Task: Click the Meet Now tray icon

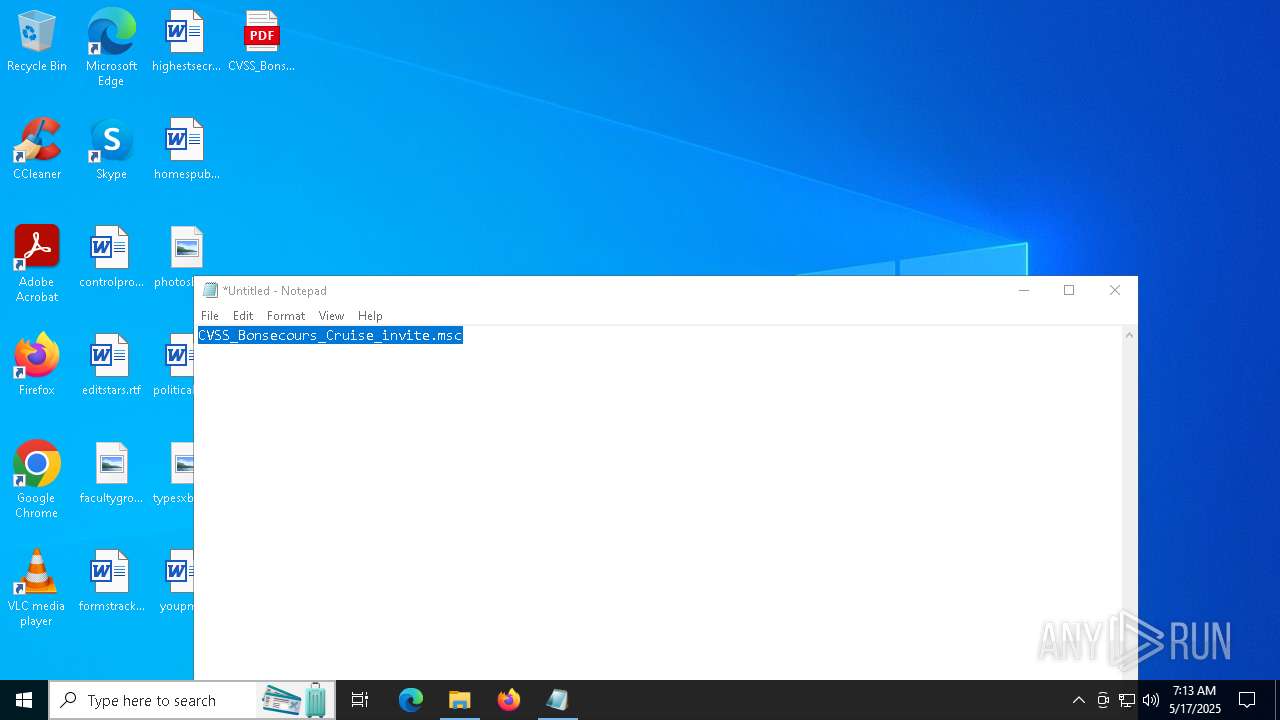Action: point(1103,700)
